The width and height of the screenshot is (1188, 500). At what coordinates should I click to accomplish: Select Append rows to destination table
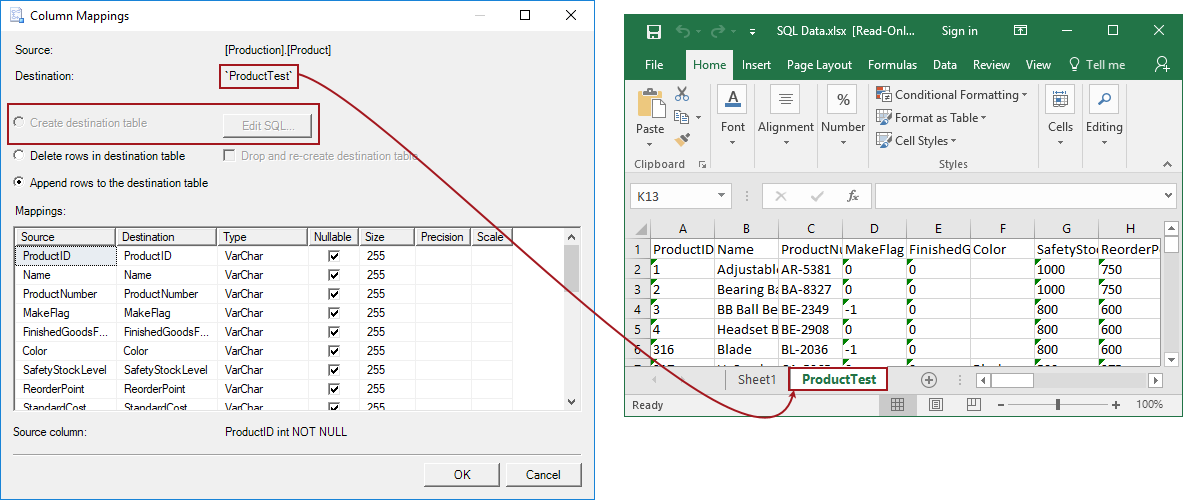coord(20,183)
